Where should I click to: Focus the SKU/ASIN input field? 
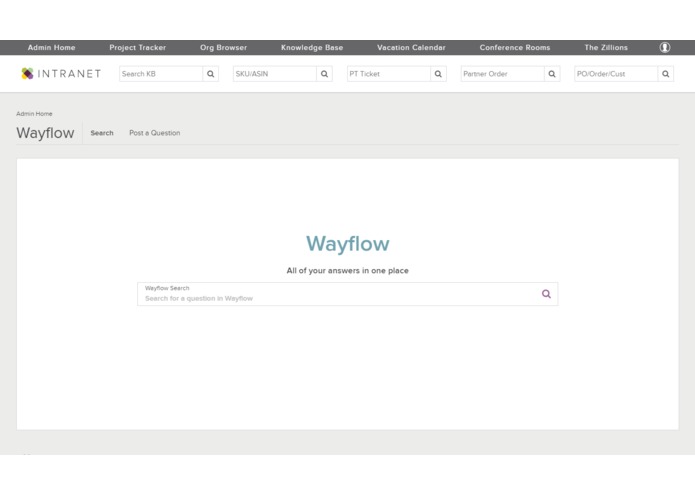click(275, 74)
